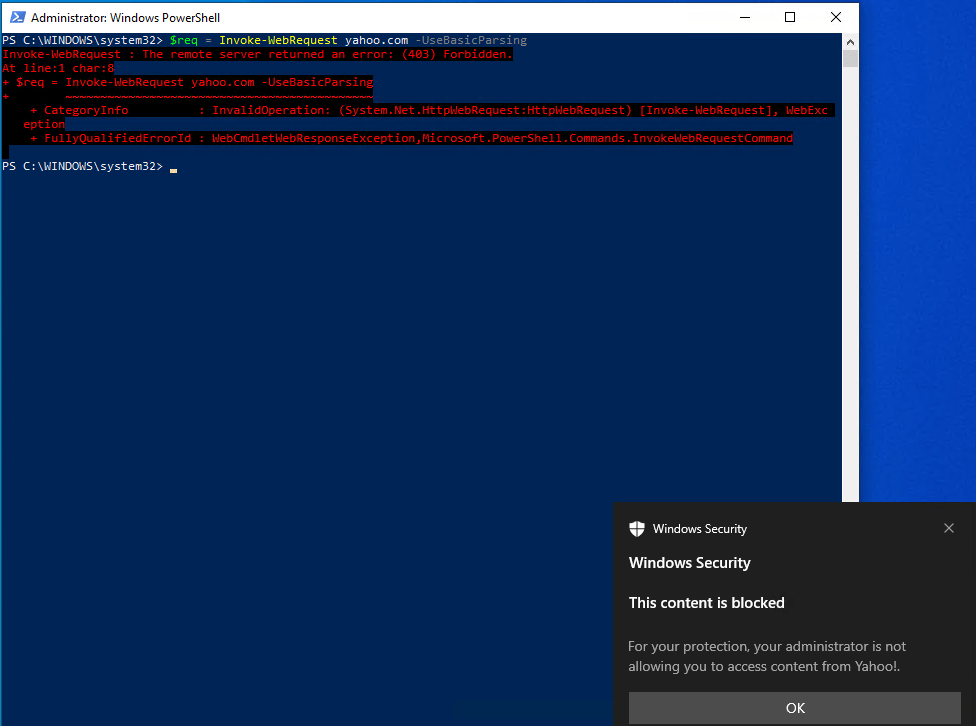
Task: Click the notification message mentioning Yahoo!
Action: (766, 656)
